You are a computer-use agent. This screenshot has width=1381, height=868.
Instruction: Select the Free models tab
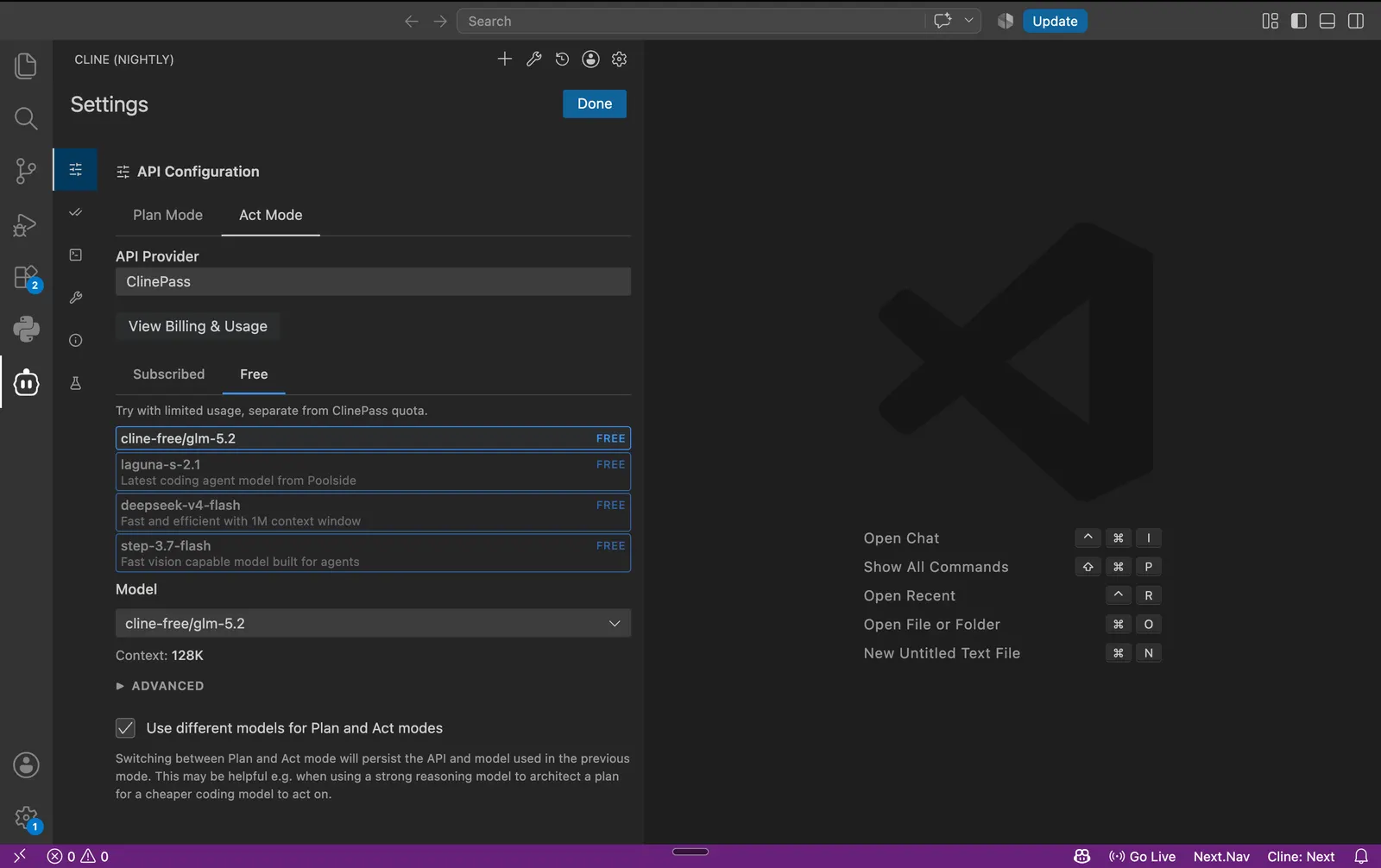point(254,374)
